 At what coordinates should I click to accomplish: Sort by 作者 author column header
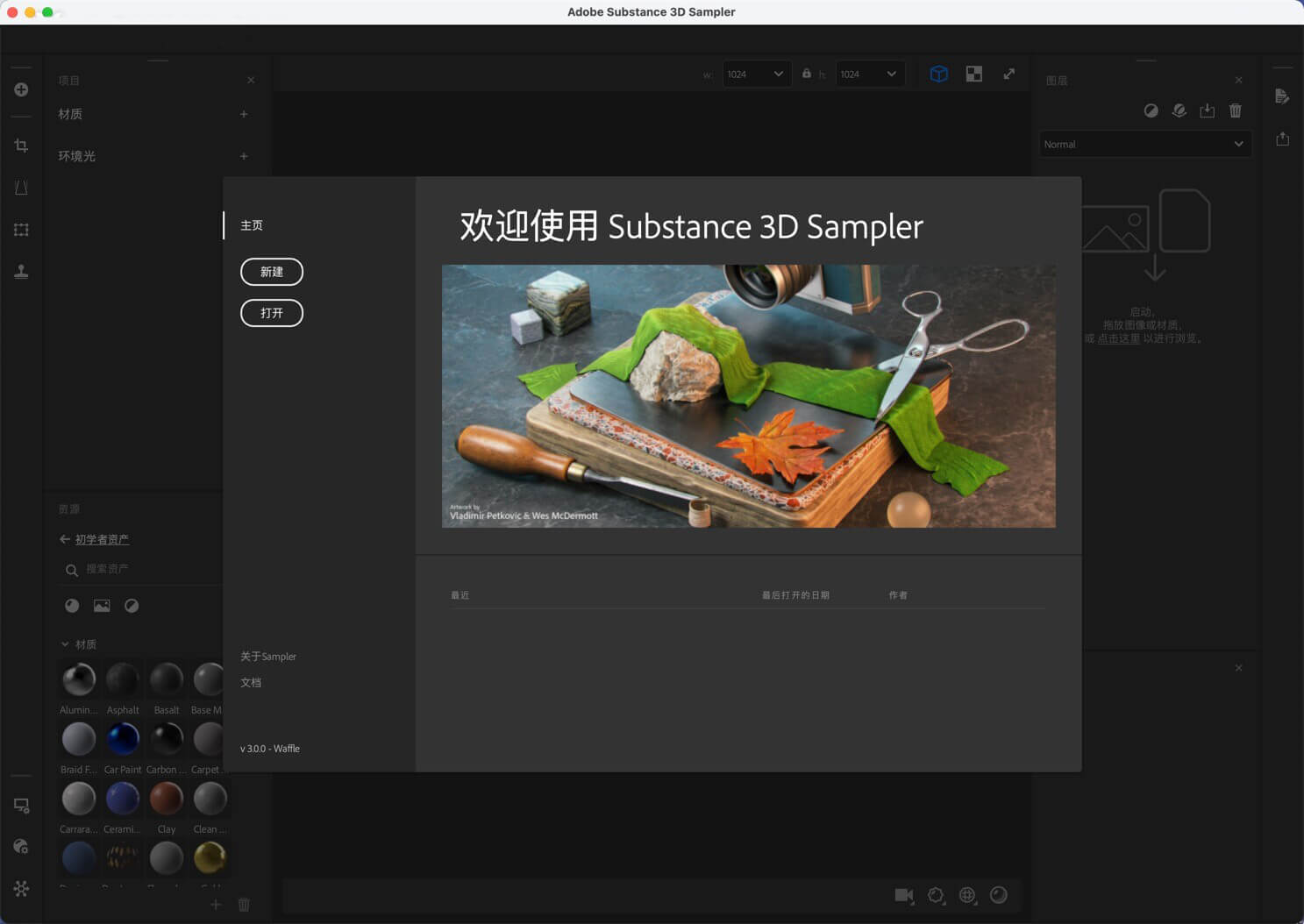(898, 595)
